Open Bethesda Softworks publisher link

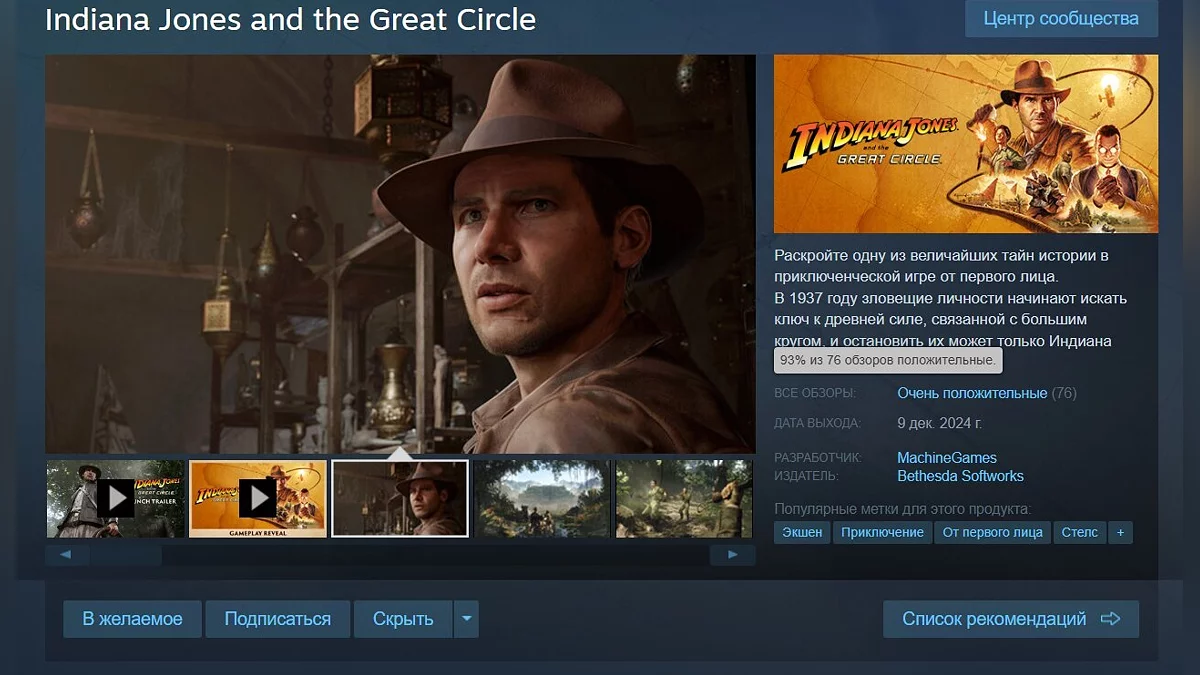coord(960,476)
